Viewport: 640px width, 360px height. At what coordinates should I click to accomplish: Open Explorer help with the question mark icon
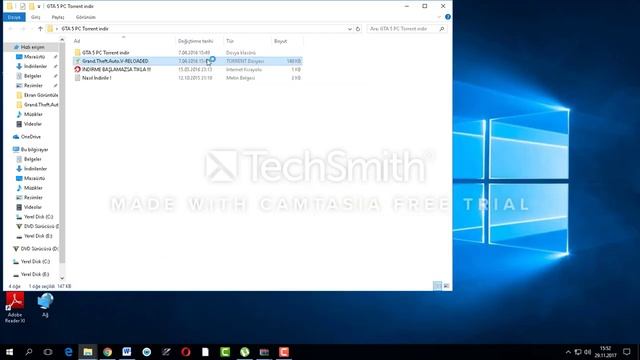448,17
